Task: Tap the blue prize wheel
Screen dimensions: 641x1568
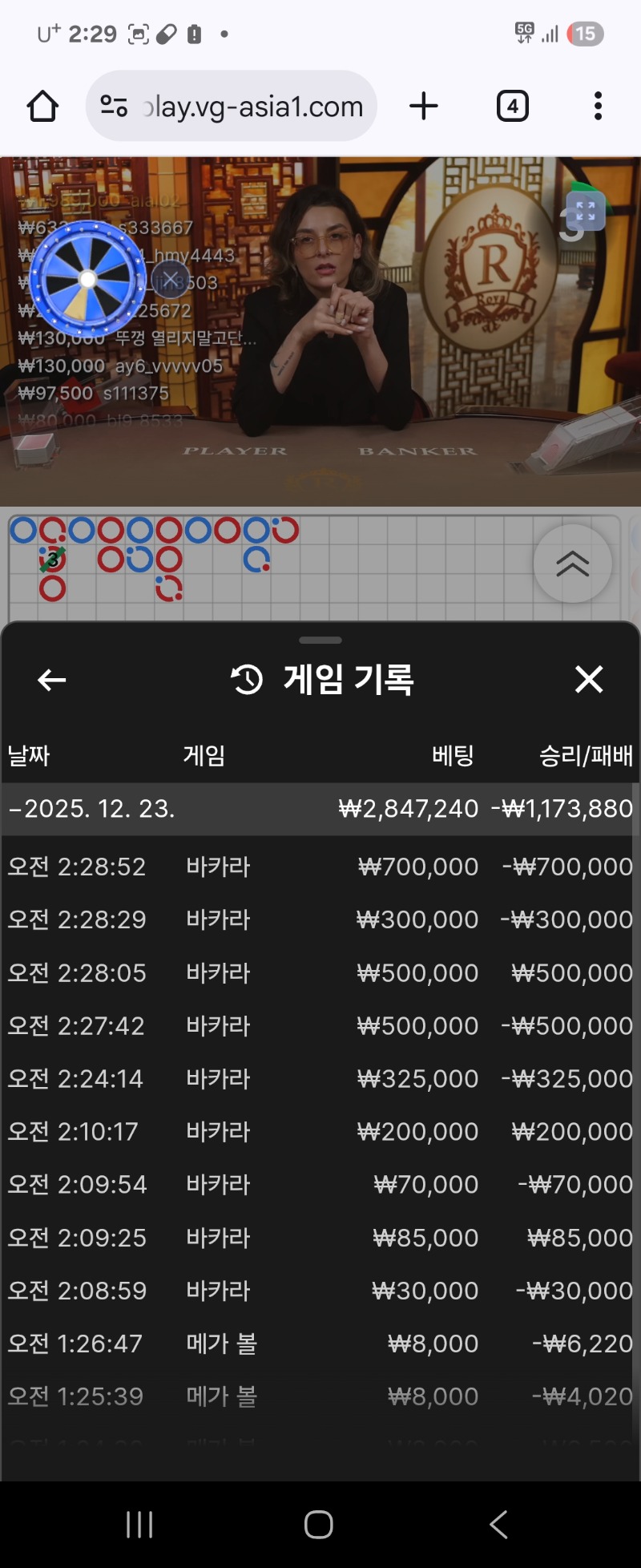Action: [87, 279]
